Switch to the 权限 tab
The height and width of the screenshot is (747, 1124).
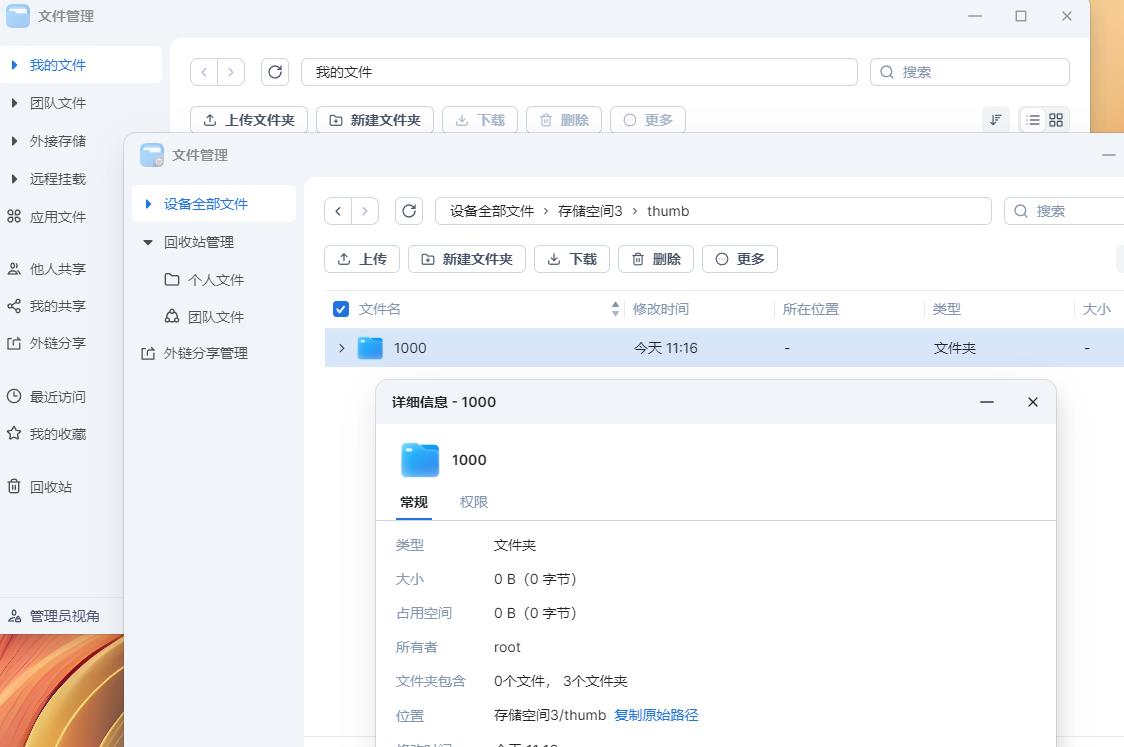(473, 502)
